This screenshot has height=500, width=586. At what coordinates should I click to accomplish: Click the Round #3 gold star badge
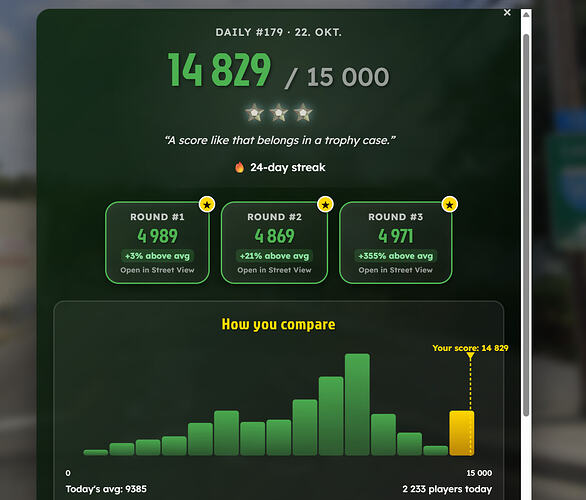pyautogui.click(x=450, y=204)
